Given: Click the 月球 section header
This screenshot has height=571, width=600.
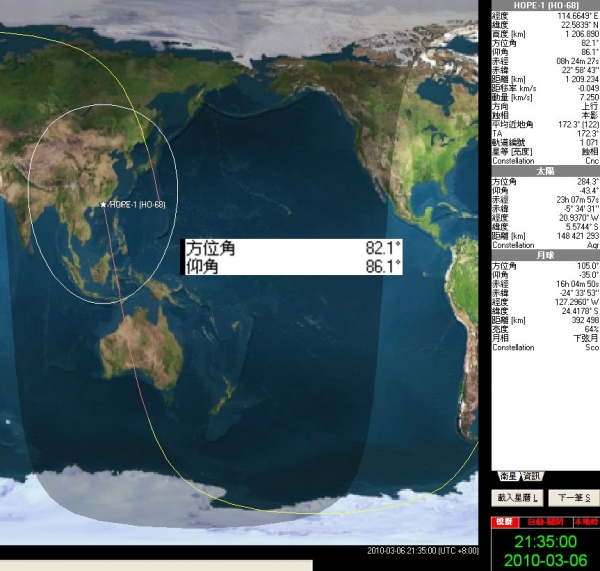Looking at the screenshot, I should click(x=545, y=255).
